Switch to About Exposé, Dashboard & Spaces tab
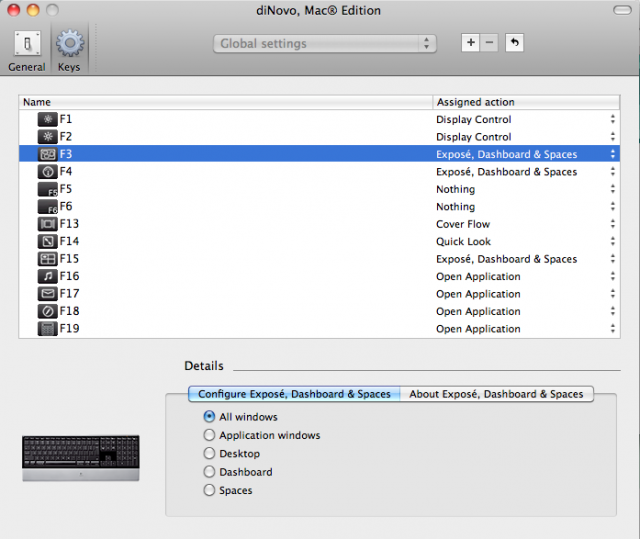Viewport: 640px width, 539px height. [x=496, y=394]
